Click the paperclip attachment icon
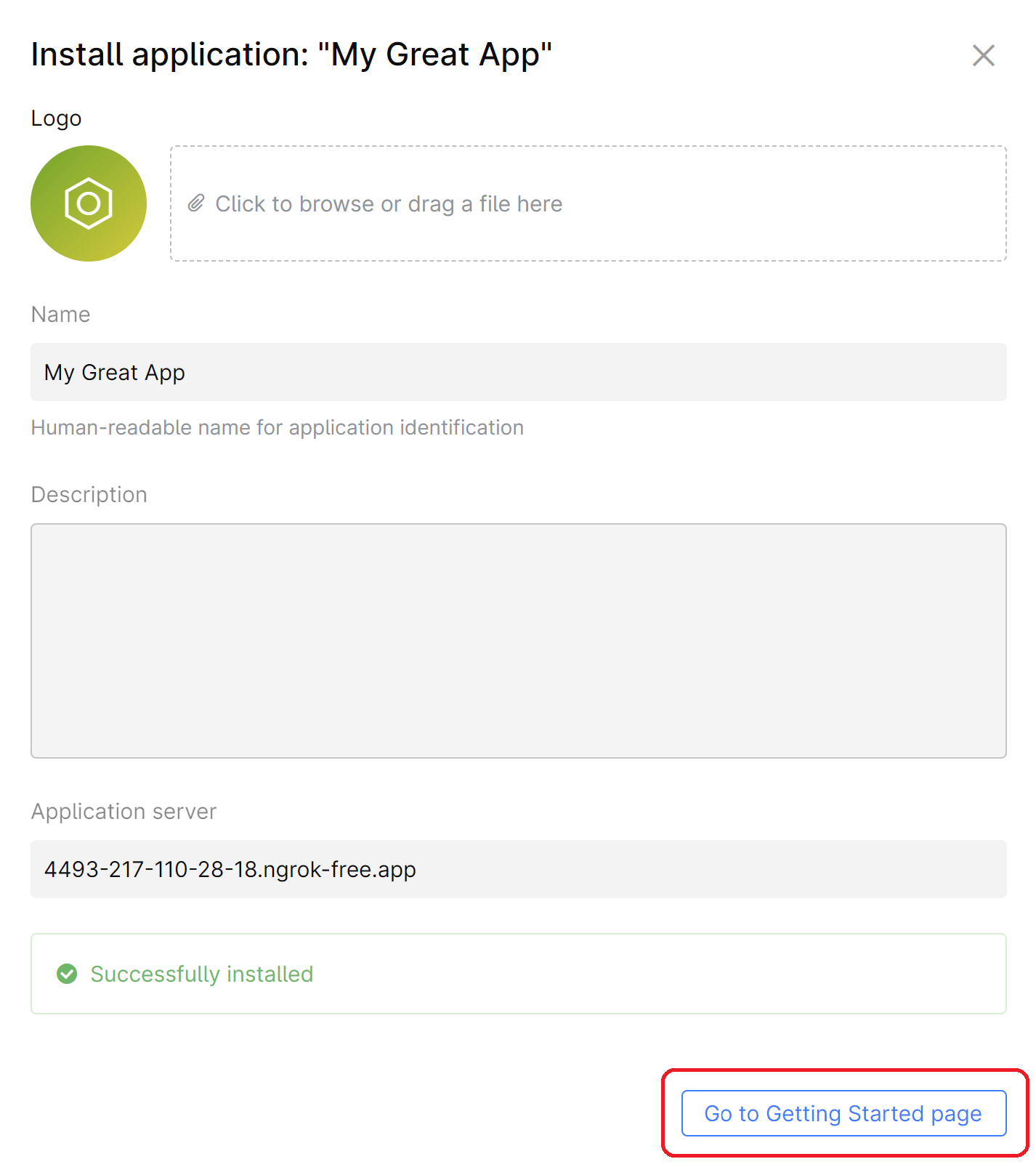Image resolution: width=1036 pixels, height=1167 pixels. [196, 203]
